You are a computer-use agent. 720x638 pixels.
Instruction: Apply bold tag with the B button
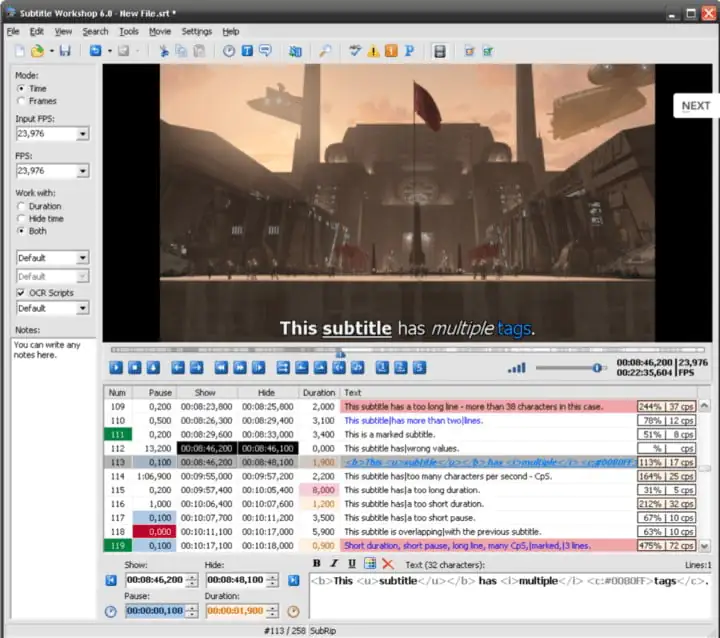click(317, 564)
